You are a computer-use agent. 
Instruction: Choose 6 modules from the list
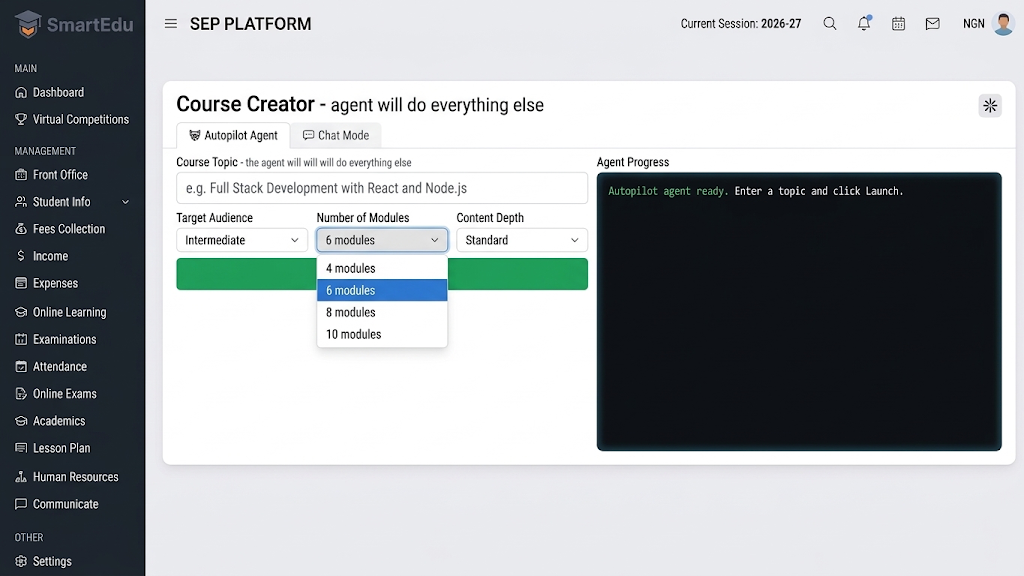click(382, 290)
